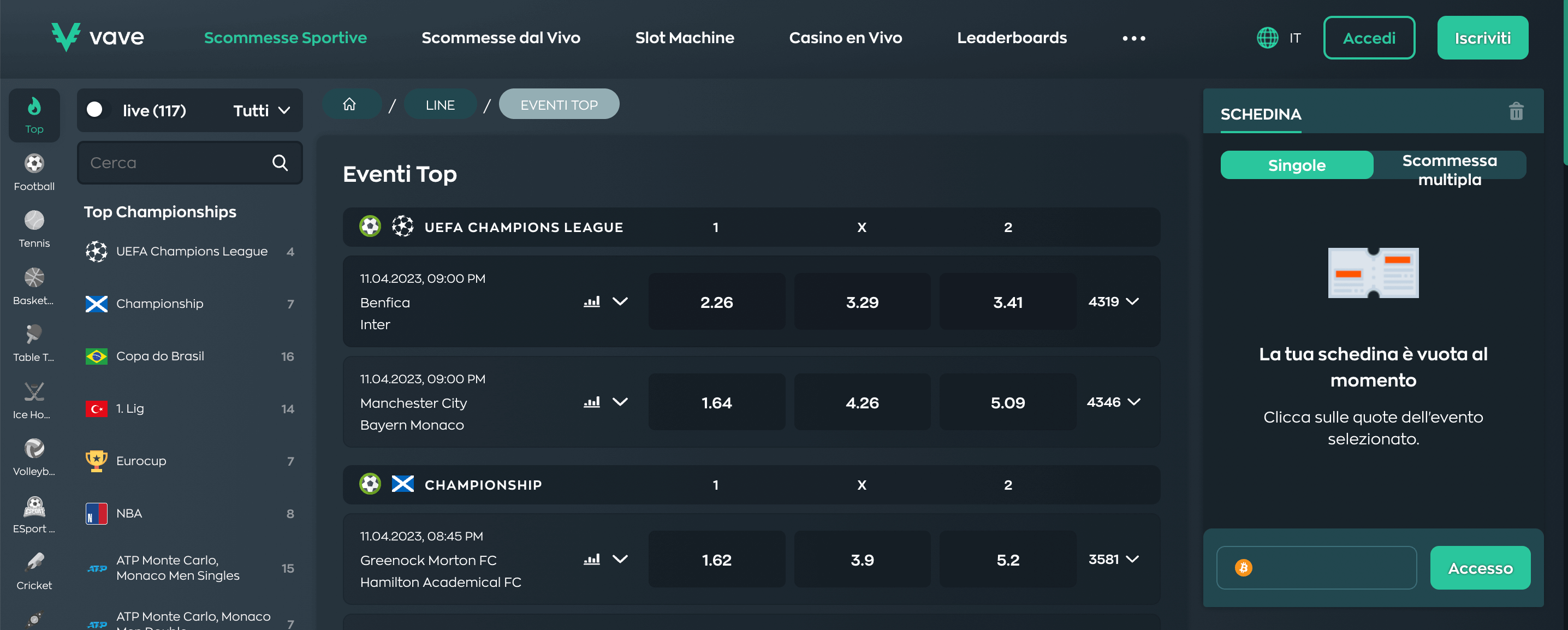Viewport: 1568px width, 630px height.
Task: Open IT language selector
Action: pyautogui.click(x=1294, y=38)
